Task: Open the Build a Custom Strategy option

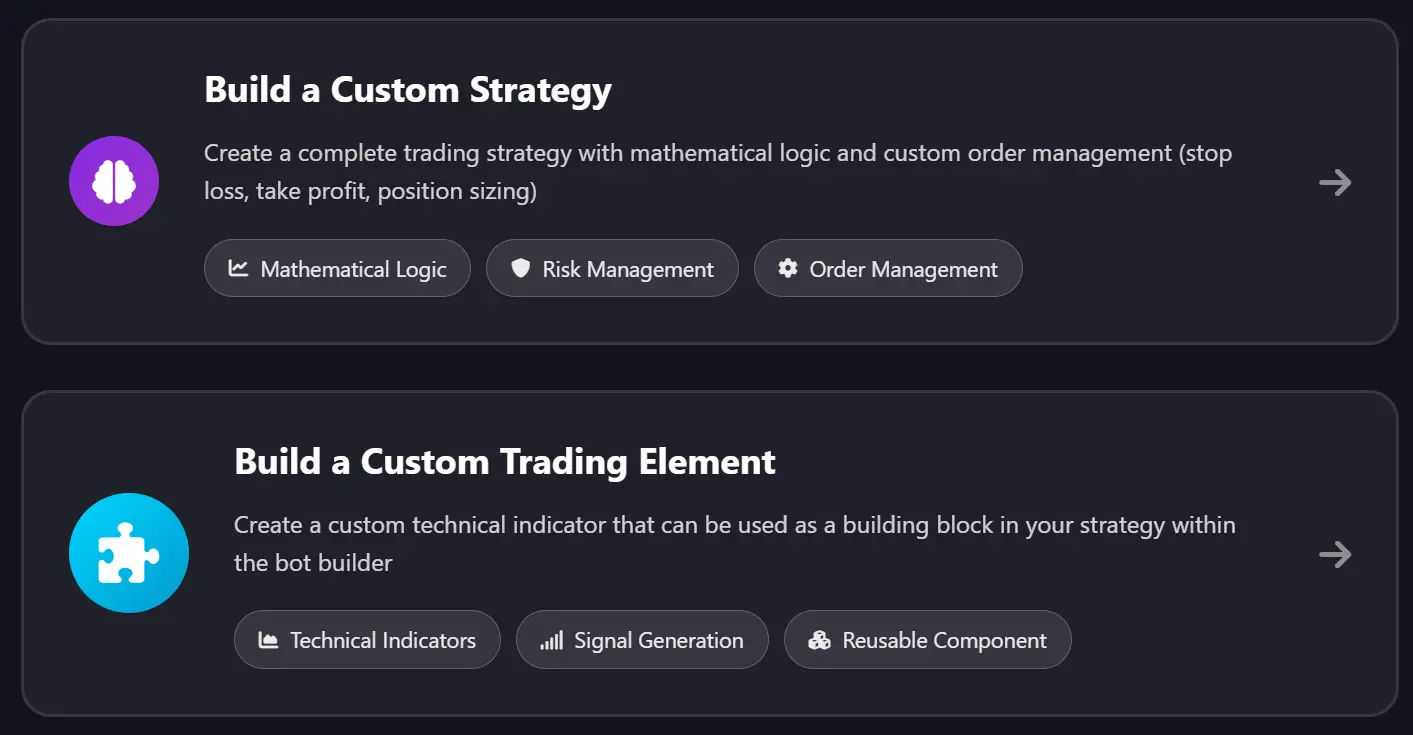Action: [x=707, y=182]
